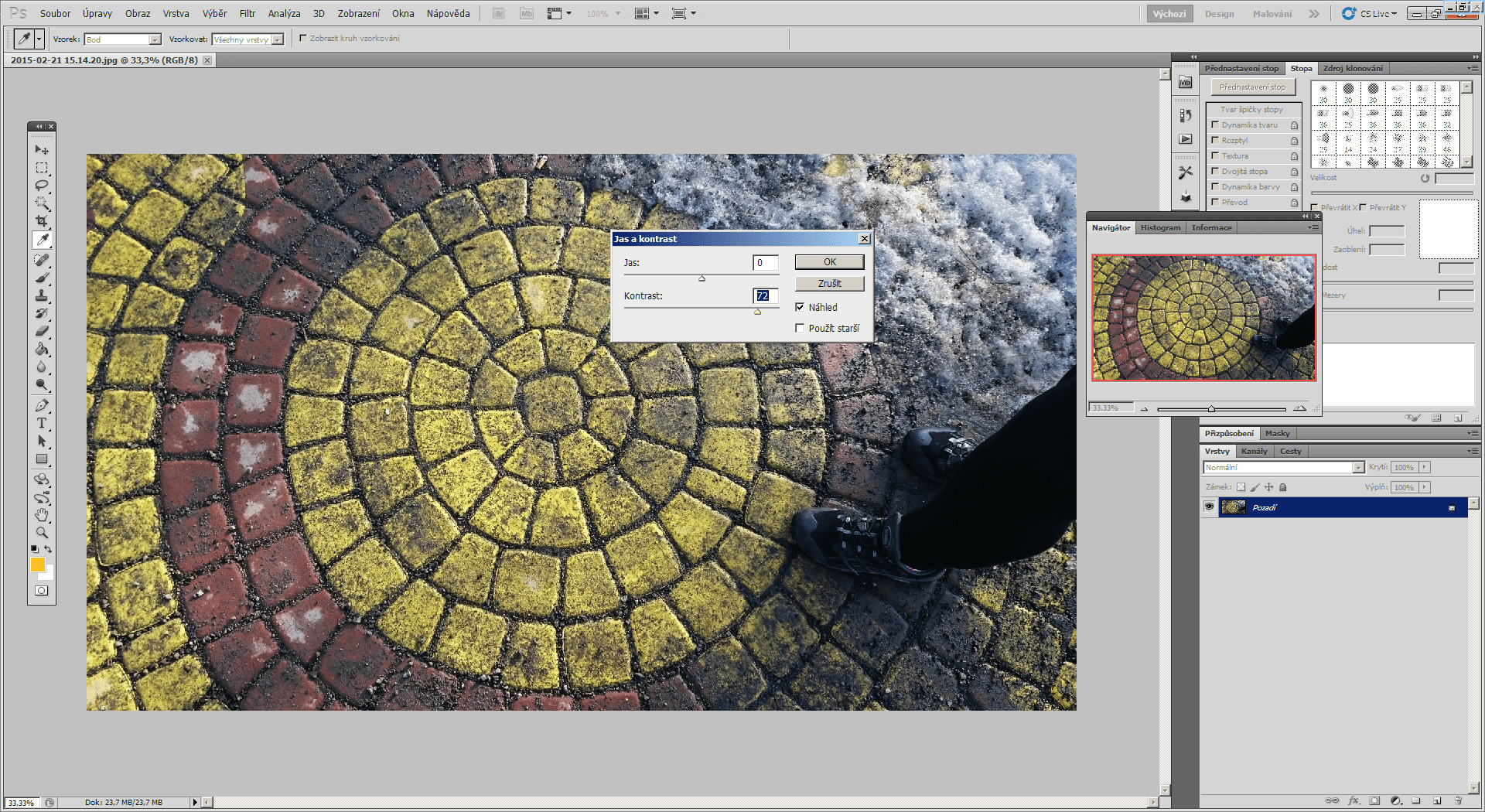1485x812 pixels.
Task: Click the lock position icon
Action: [1268, 487]
